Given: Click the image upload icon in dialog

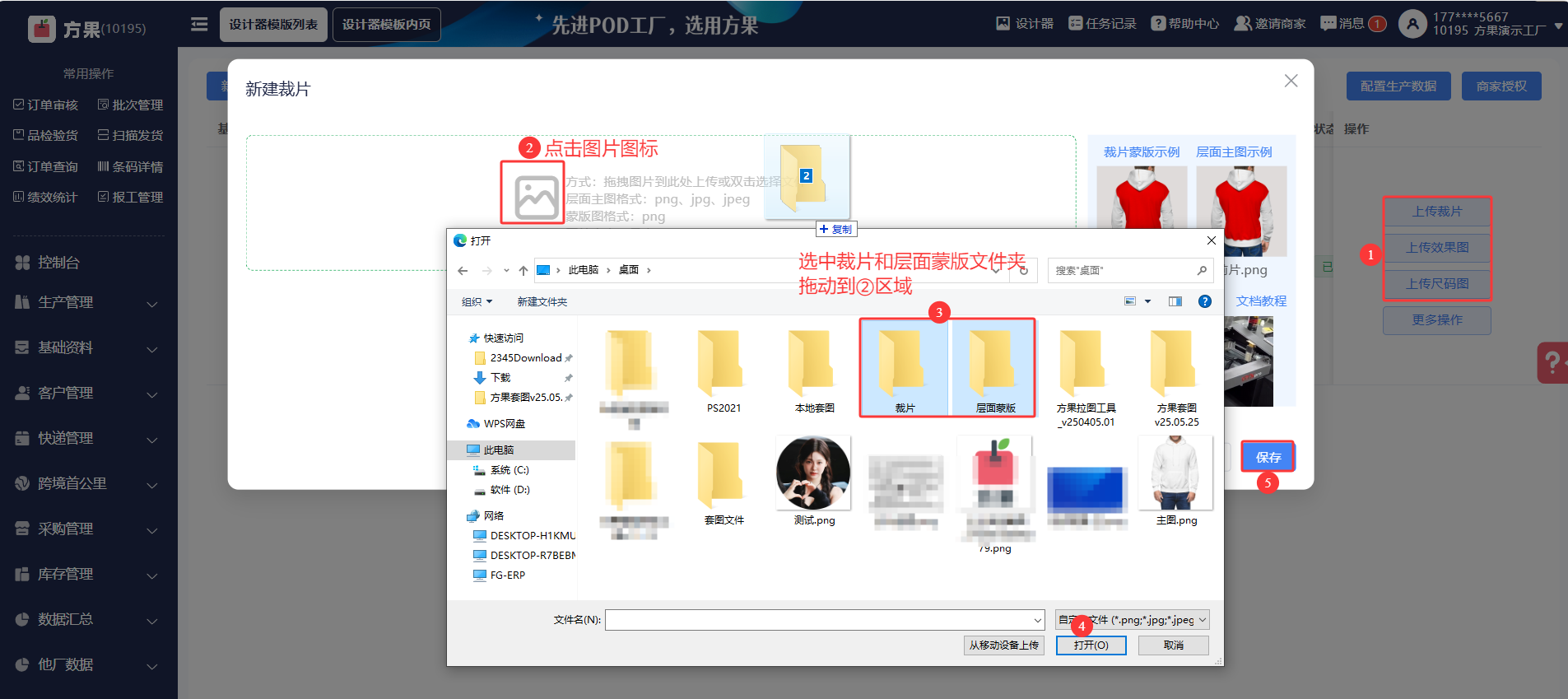Looking at the screenshot, I should 536,196.
